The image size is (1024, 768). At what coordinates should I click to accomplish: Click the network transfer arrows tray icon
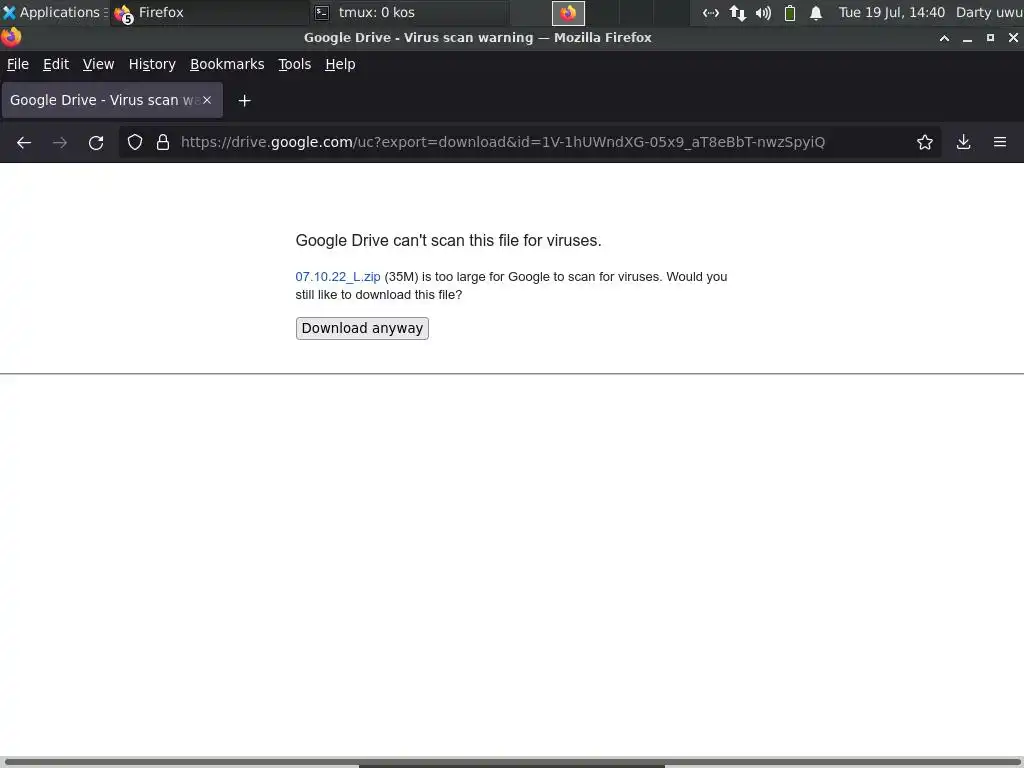click(x=737, y=13)
